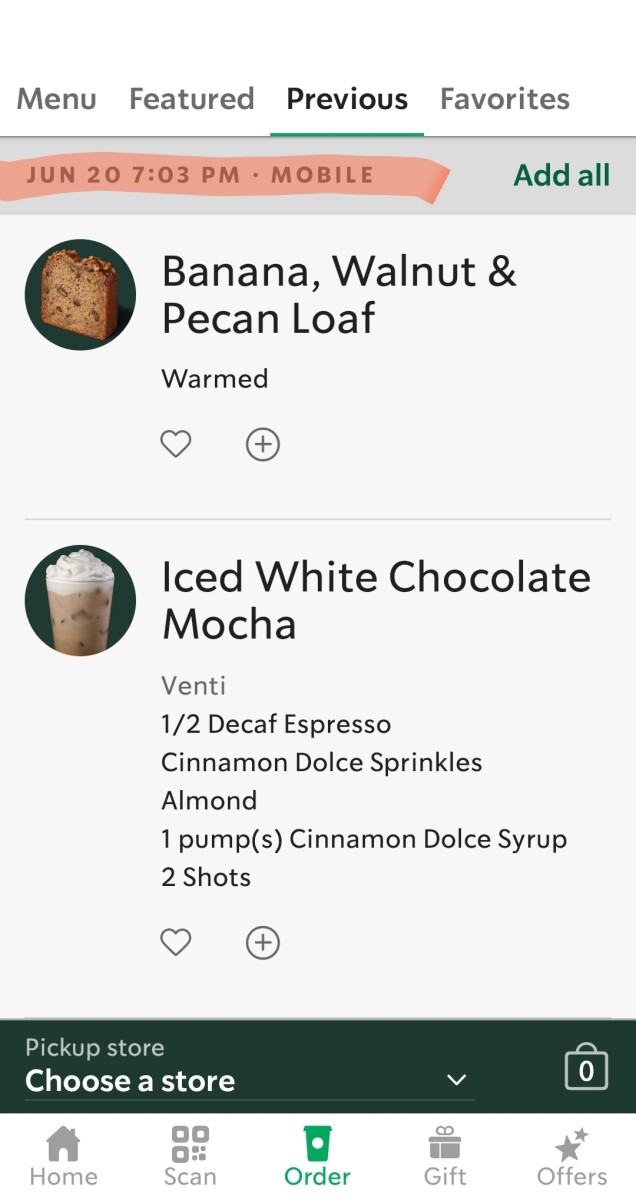The width and height of the screenshot is (636, 1200).
Task: Open the Favorites tab
Action: pyautogui.click(x=505, y=99)
